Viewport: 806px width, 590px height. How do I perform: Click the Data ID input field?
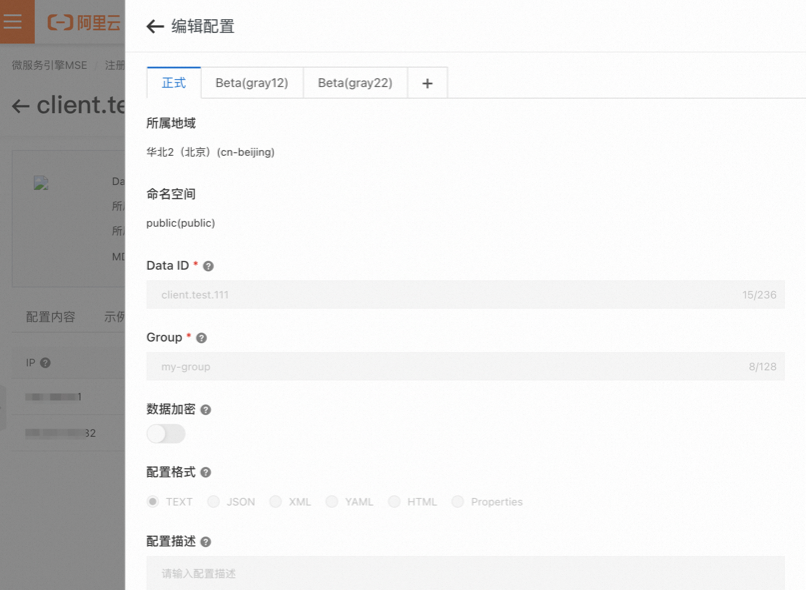pos(465,294)
